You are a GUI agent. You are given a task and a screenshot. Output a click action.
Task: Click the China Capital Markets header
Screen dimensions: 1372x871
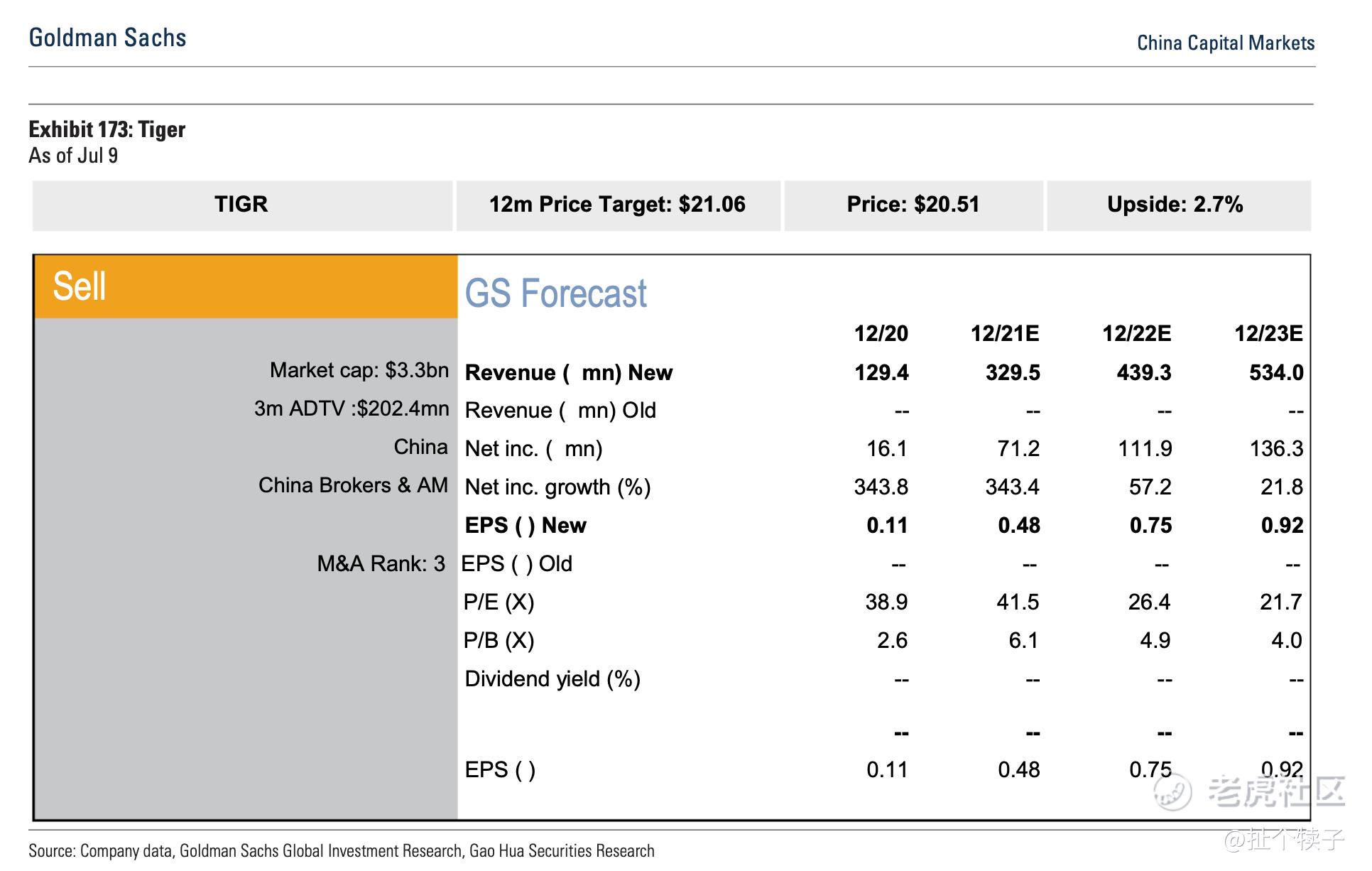[1226, 43]
